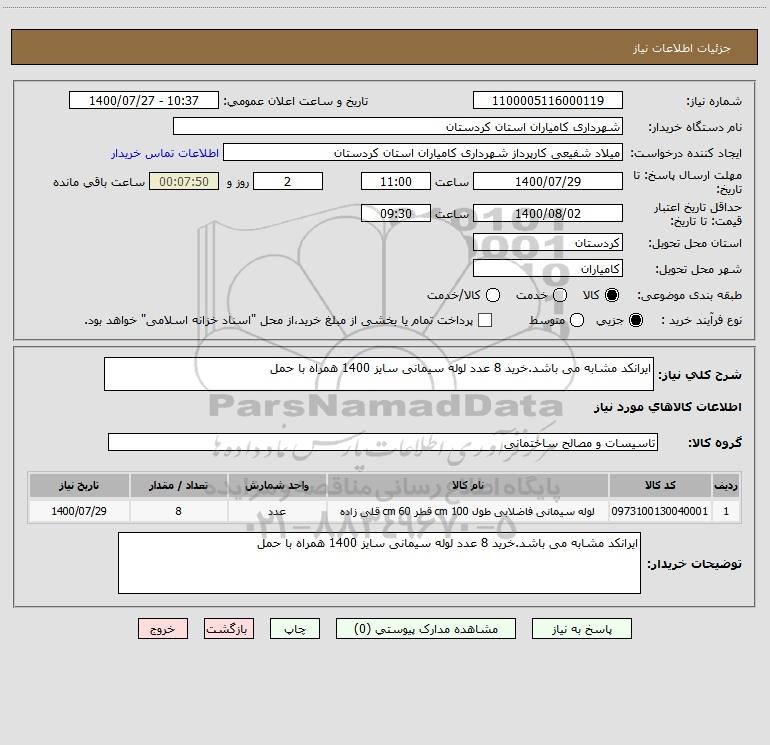Click the پاسخ به نیاز button
The image size is (770, 745).
(x=581, y=629)
